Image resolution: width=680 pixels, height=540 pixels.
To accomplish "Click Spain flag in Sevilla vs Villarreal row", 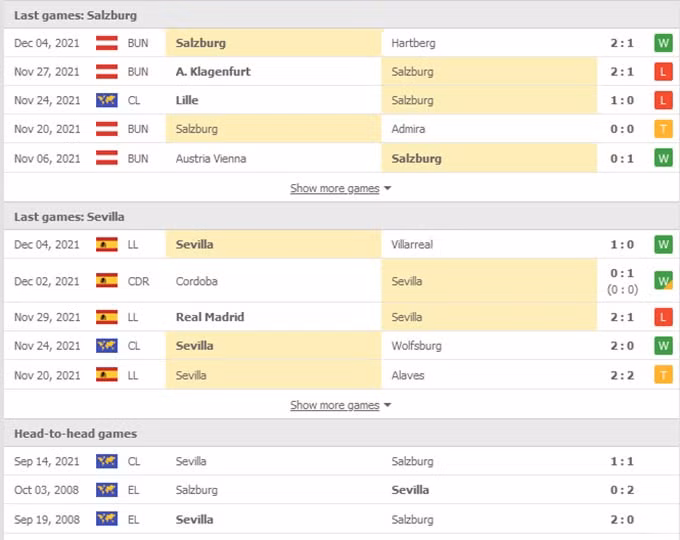I will [x=107, y=244].
